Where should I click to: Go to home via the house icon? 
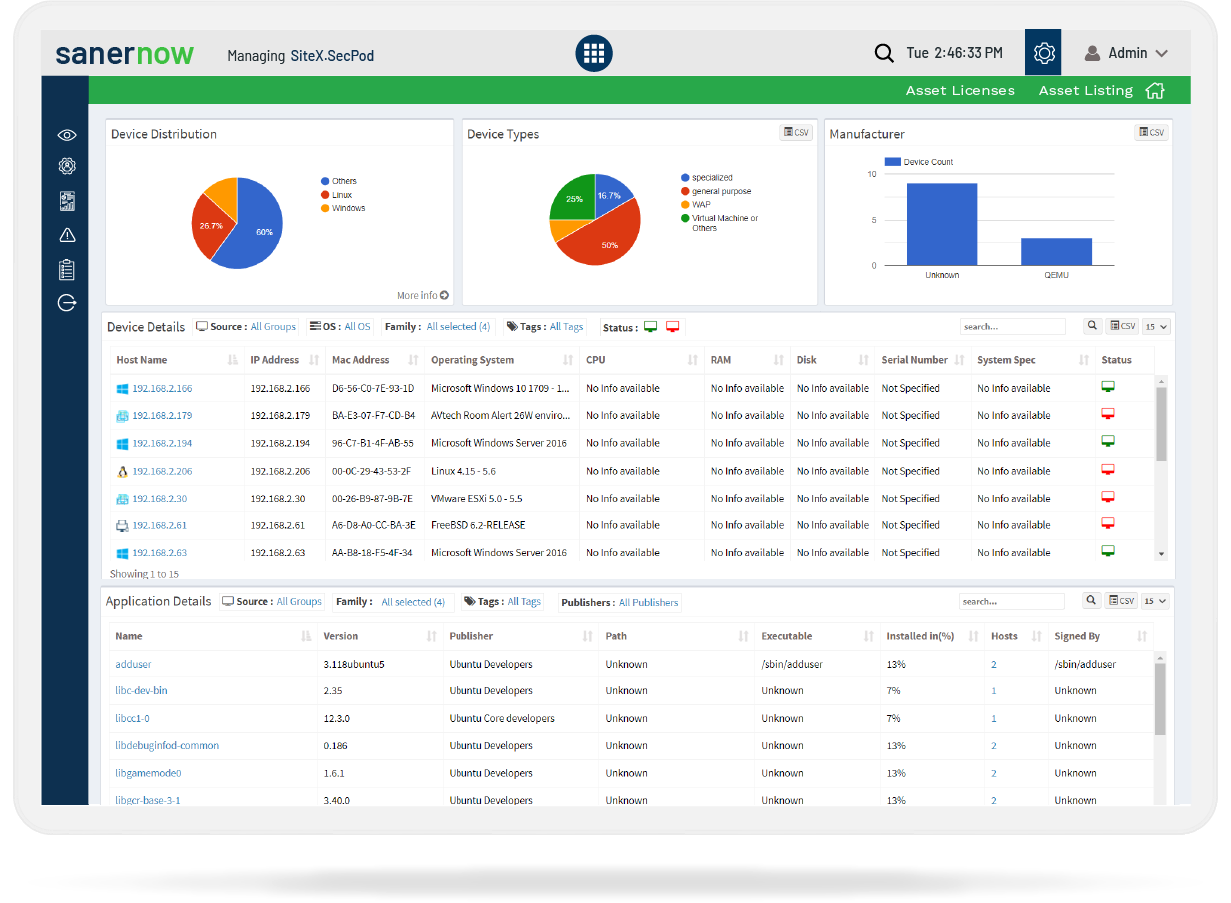(x=1155, y=90)
